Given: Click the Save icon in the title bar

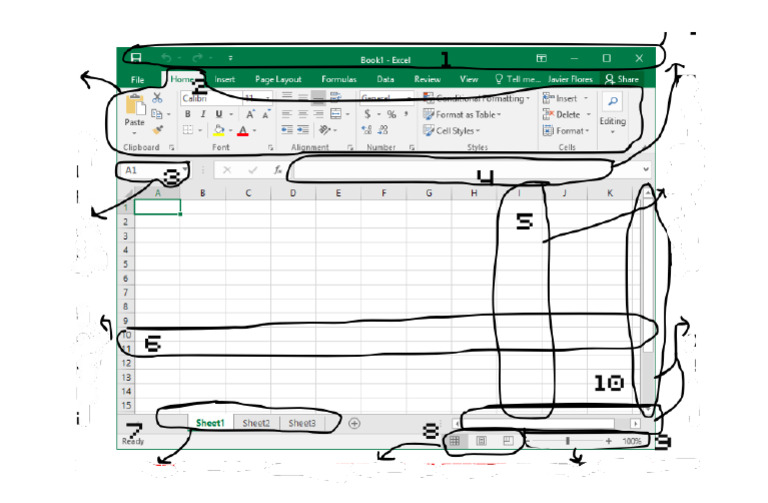Looking at the screenshot, I should click(x=136, y=58).
